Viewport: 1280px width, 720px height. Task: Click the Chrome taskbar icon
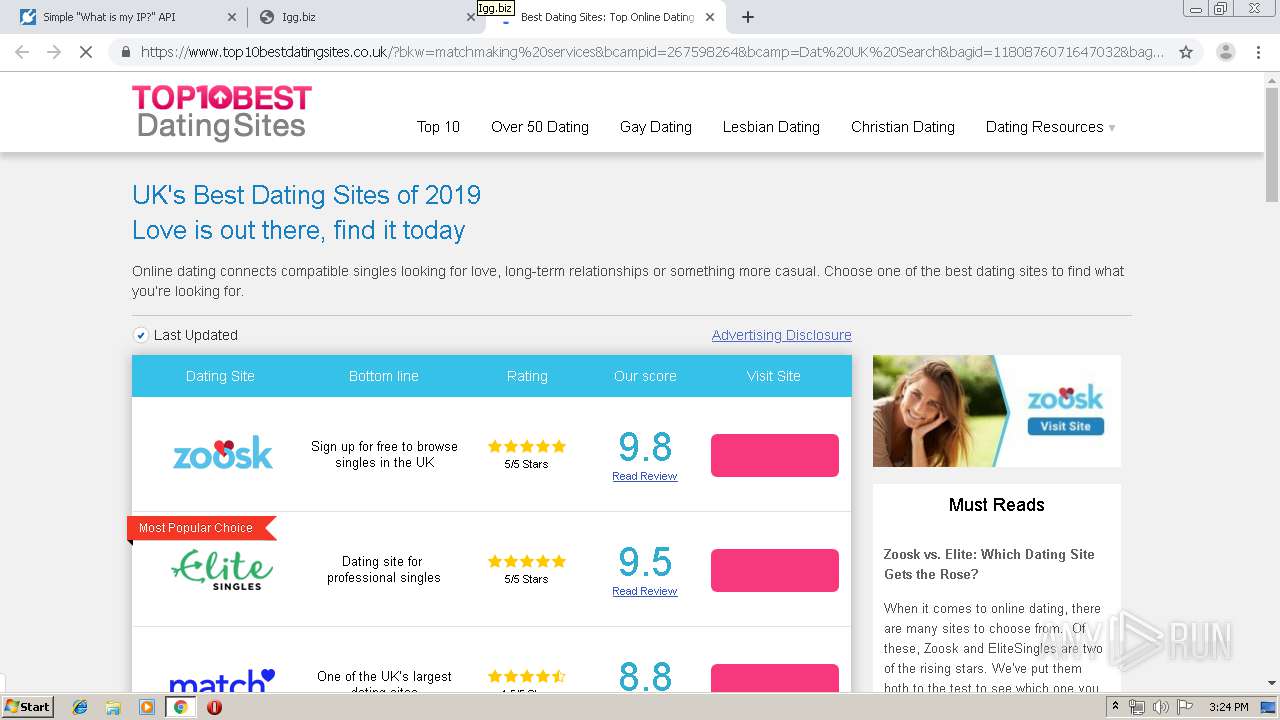180,707
